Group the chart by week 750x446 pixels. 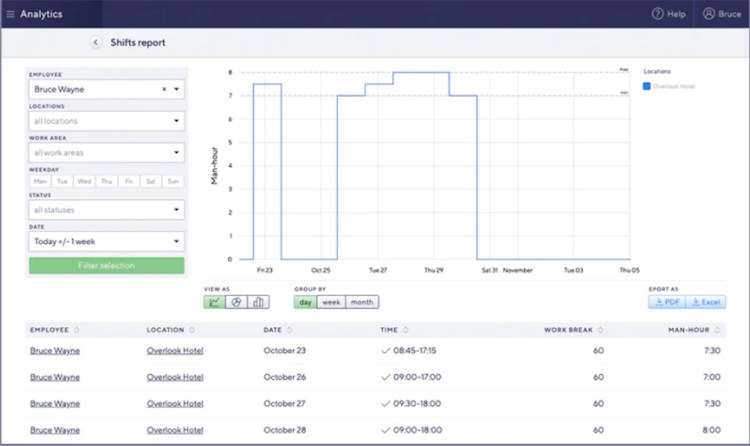coord(331,302)
